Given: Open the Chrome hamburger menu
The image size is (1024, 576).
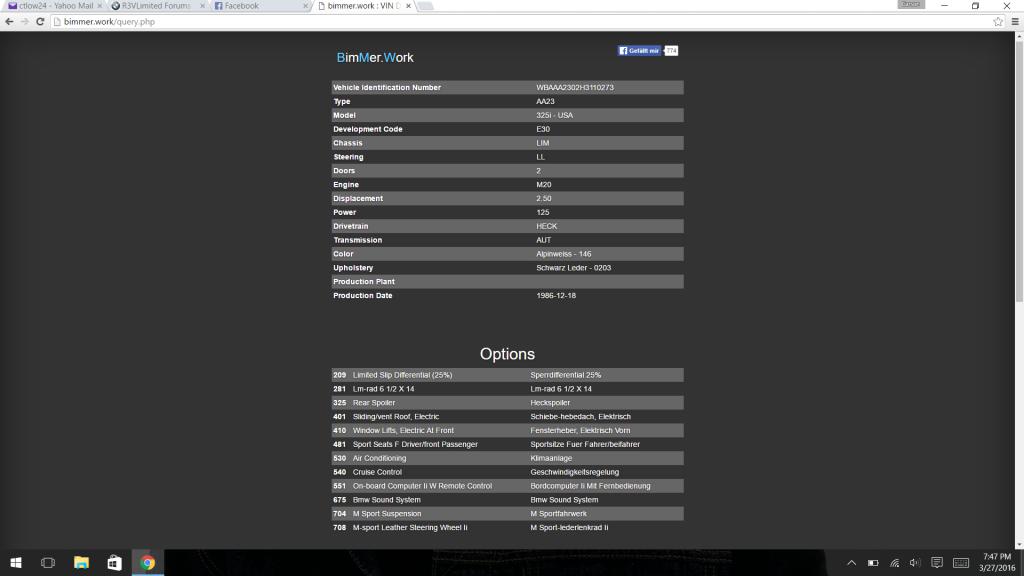Looking at the screenshot, I should 1015,22.
